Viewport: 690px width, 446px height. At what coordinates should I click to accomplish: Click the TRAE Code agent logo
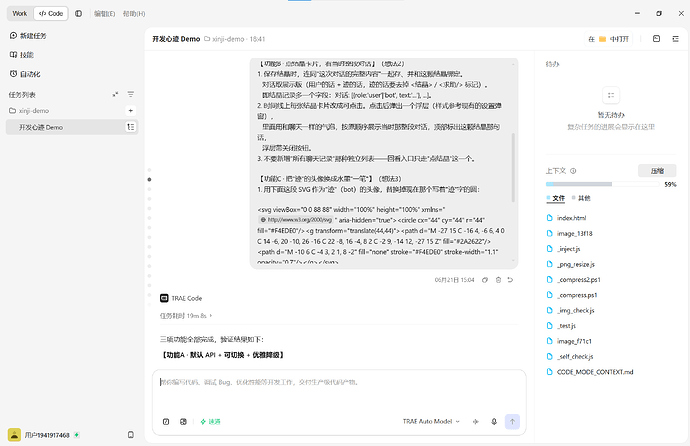164,298
